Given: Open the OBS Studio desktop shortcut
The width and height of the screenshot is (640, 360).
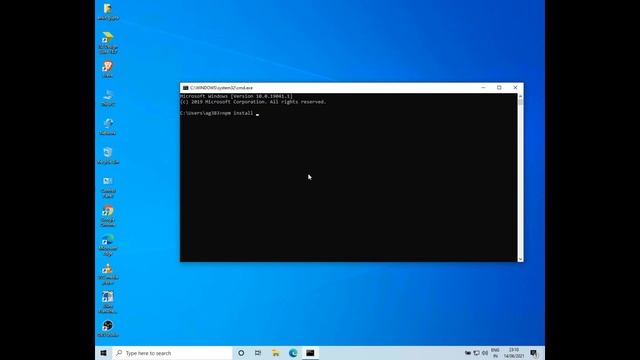Looking at the screenshot, I should pyautogui.click(x=108, y=329).
